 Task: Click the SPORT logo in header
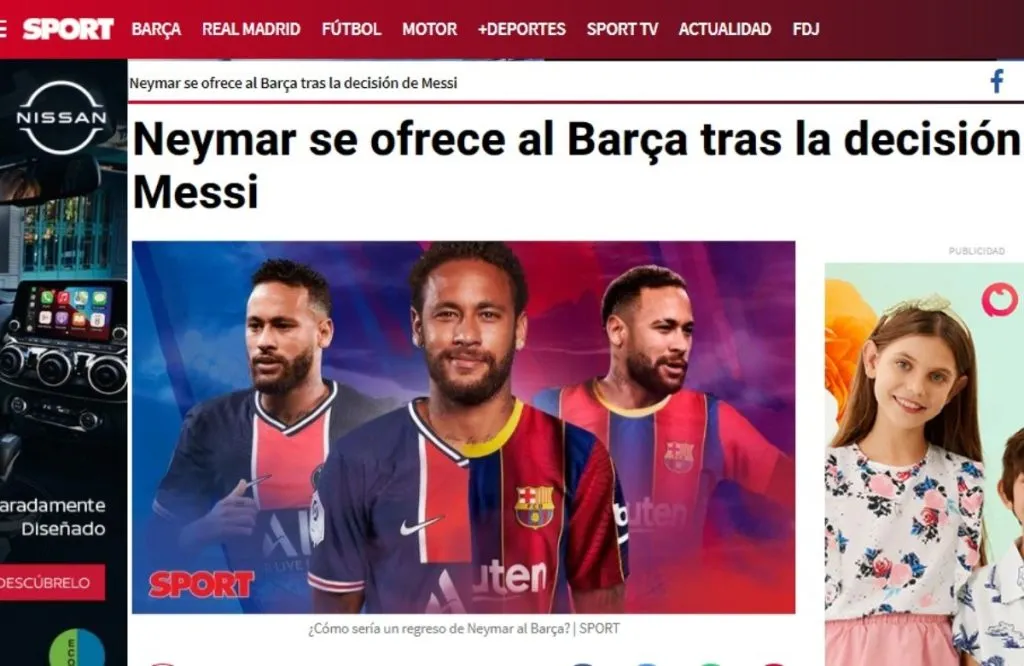click(x=68, y=29)
